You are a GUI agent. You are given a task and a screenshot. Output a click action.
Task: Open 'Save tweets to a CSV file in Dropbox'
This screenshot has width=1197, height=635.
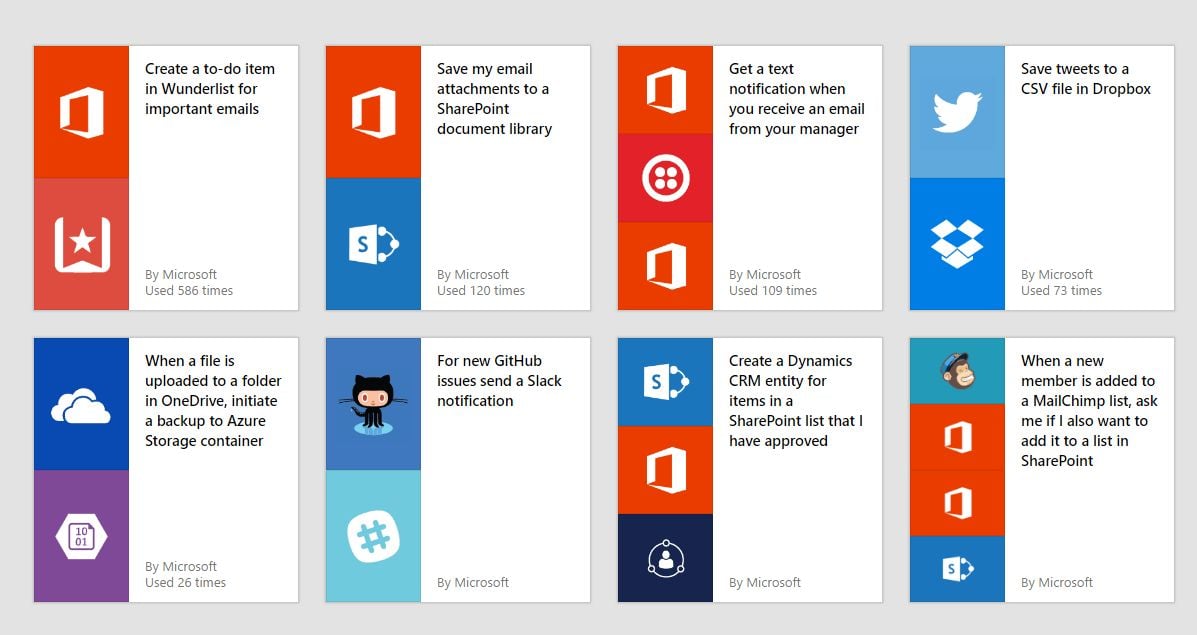tap(1086, 79)
